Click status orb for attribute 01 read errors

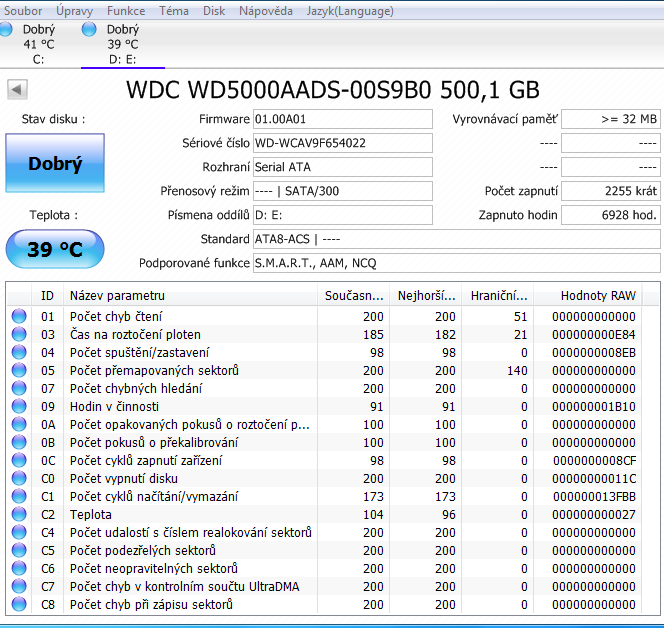pos(19,317)
